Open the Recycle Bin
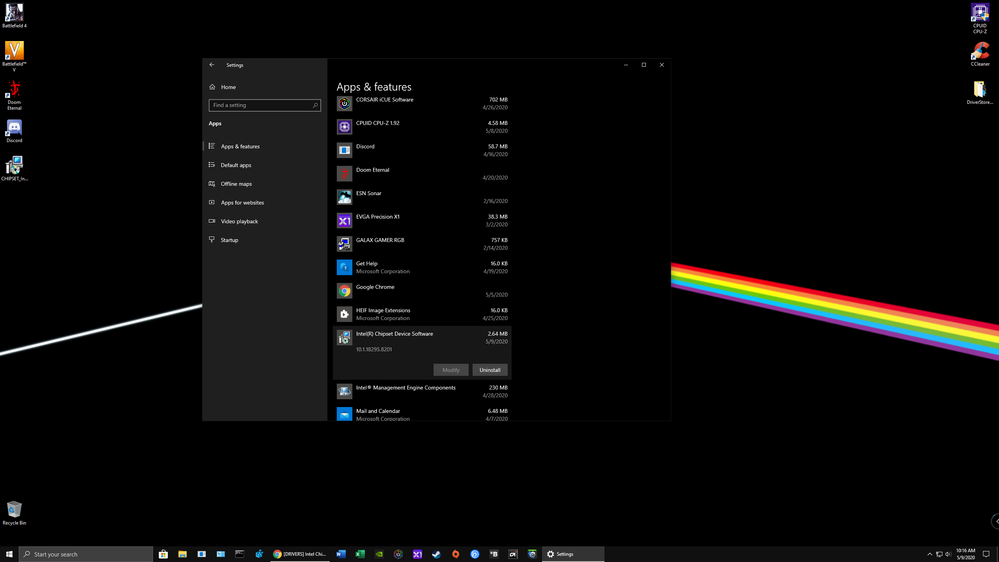The height and width of the screenshot is (562, 999). click(x=14, y=513)
